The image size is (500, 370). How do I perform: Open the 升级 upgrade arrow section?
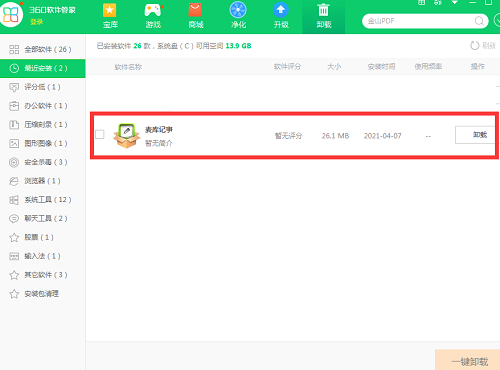pyautogui.click(x=281, y=16)
